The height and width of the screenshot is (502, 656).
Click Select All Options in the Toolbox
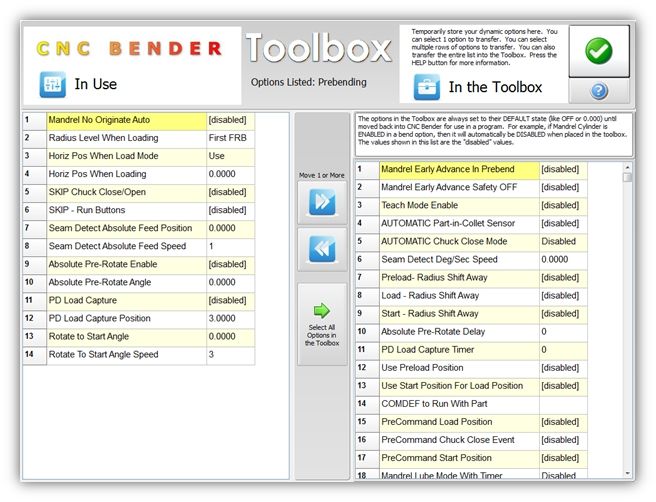[x=322, y=324]
